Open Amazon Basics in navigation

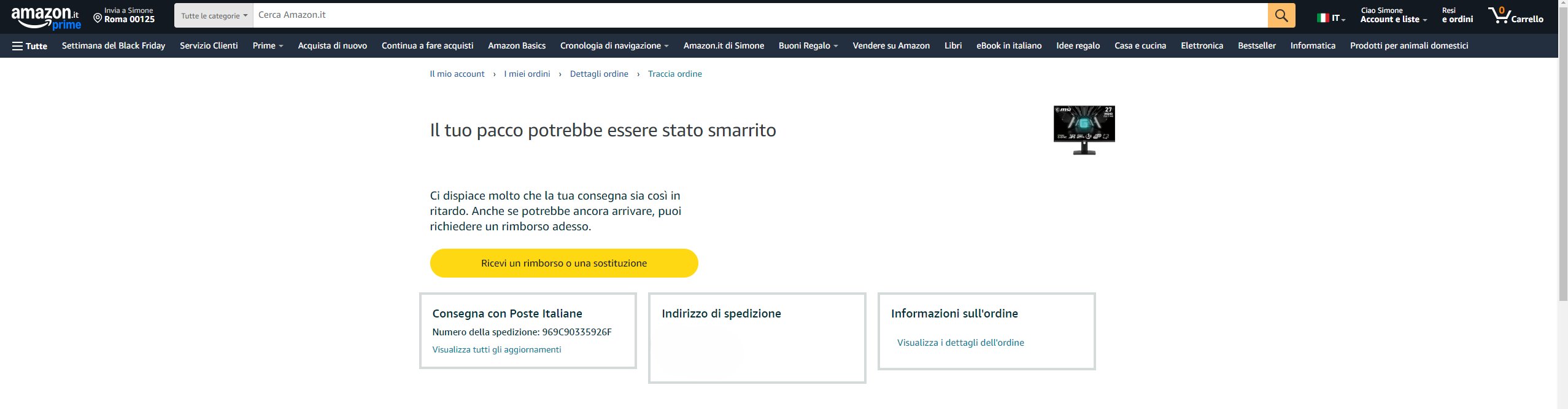pyautogui.click(x=517, y=45)
